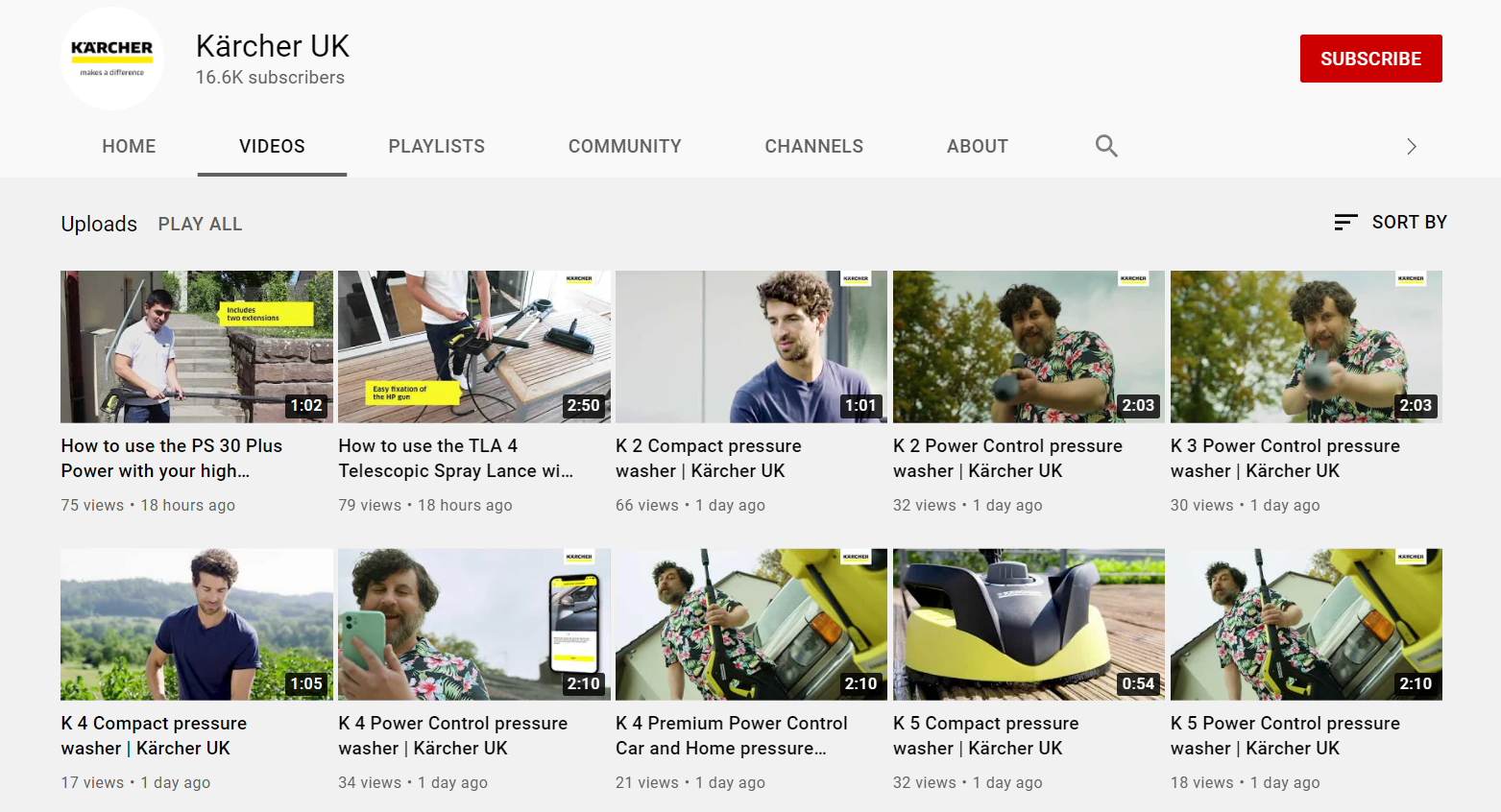The image size is (1501, 812).
Task: Open K 4 Power Control pressure washer title
Action: [452, 736]
